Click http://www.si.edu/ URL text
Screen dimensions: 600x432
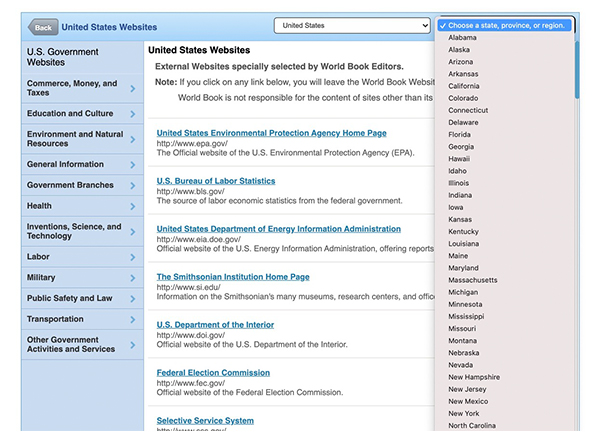pos(188,287)
